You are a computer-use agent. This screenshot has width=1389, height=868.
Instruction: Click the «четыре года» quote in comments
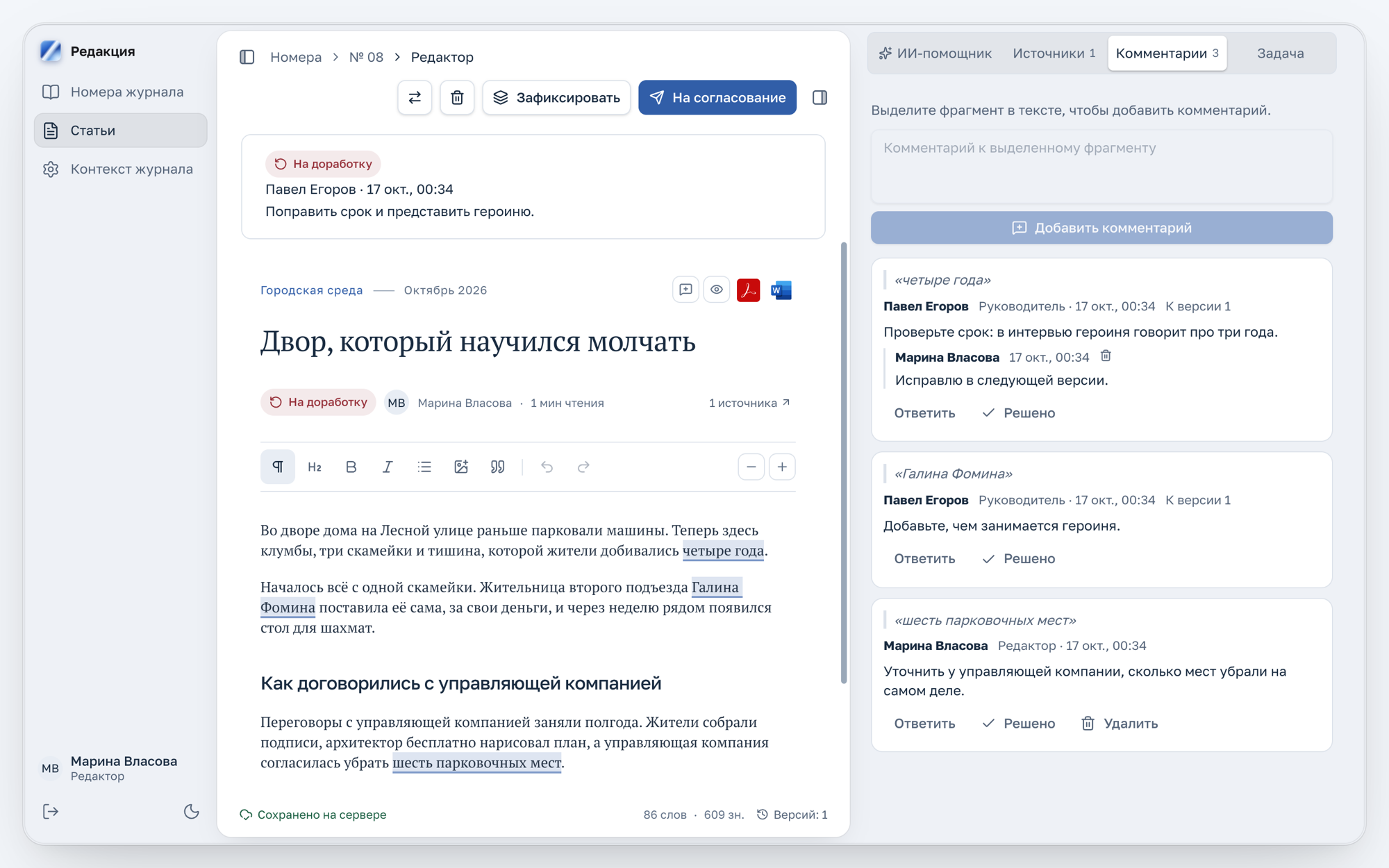coord(942,280)
